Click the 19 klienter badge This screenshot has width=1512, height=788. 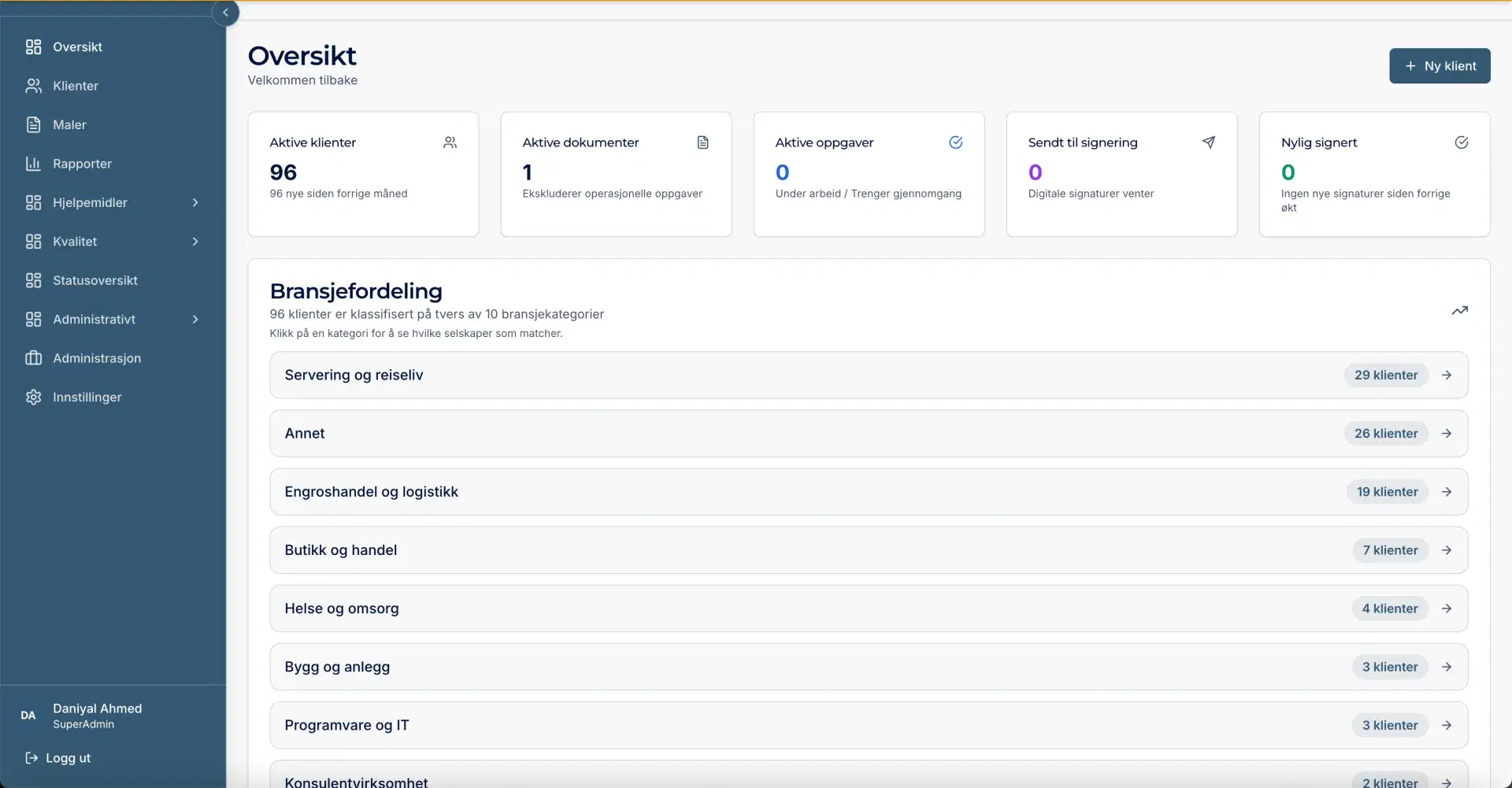click(x=1387, y=492)
